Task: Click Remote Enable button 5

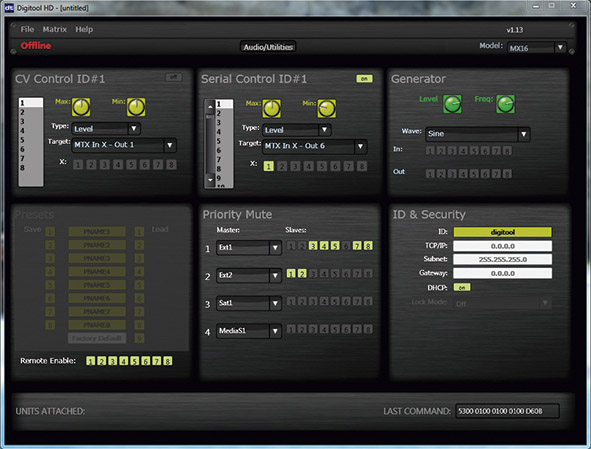Action: pos(135,361)
